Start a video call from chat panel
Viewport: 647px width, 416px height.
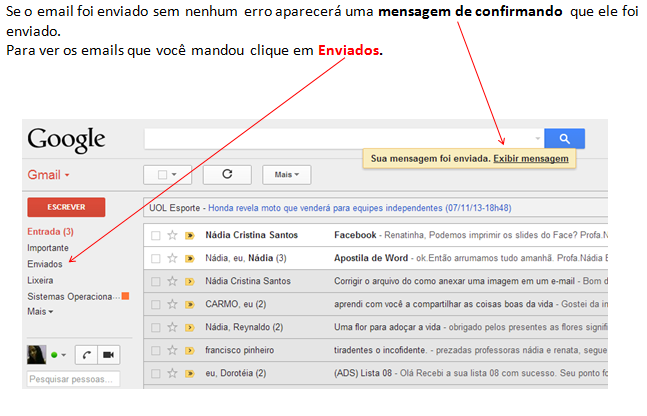(109, 355)
